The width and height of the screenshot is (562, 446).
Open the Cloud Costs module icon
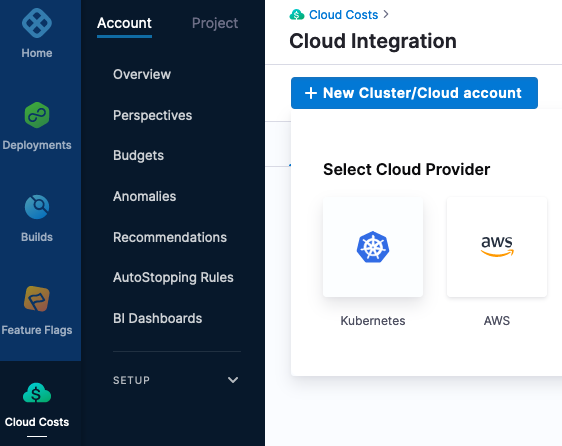[37, 393]
